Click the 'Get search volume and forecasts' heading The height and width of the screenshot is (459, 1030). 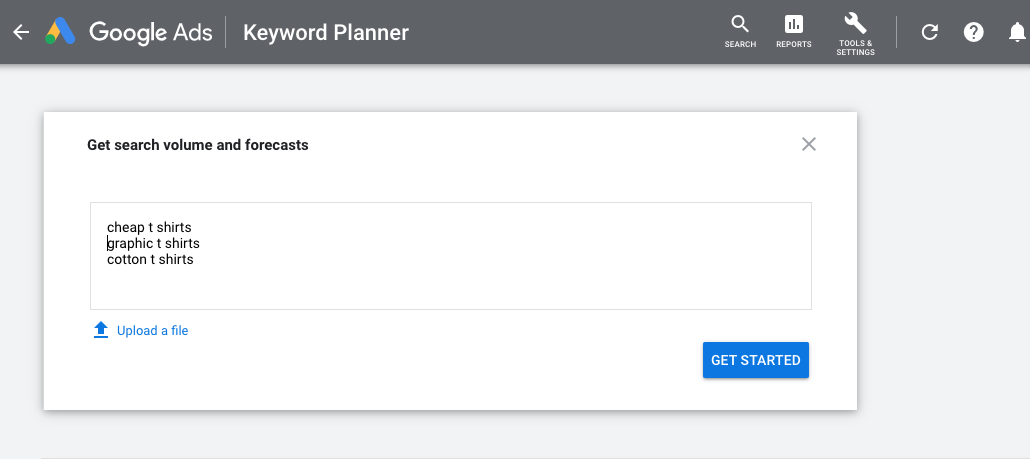click(198, 145)
